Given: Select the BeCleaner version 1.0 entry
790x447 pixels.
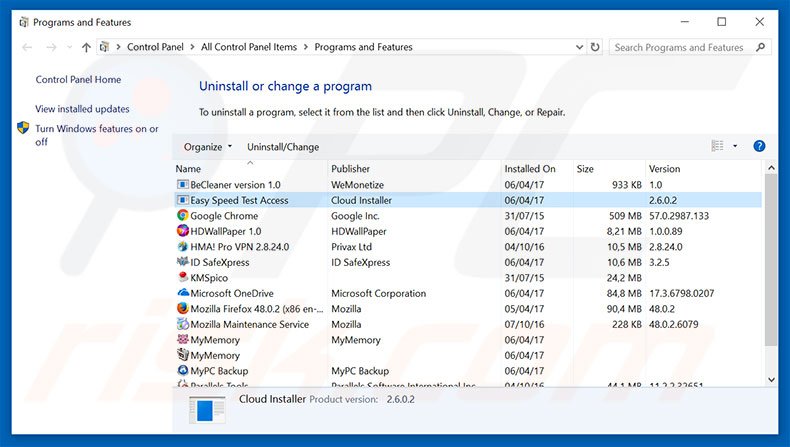Looking at the screenshot, I should 235,185.
